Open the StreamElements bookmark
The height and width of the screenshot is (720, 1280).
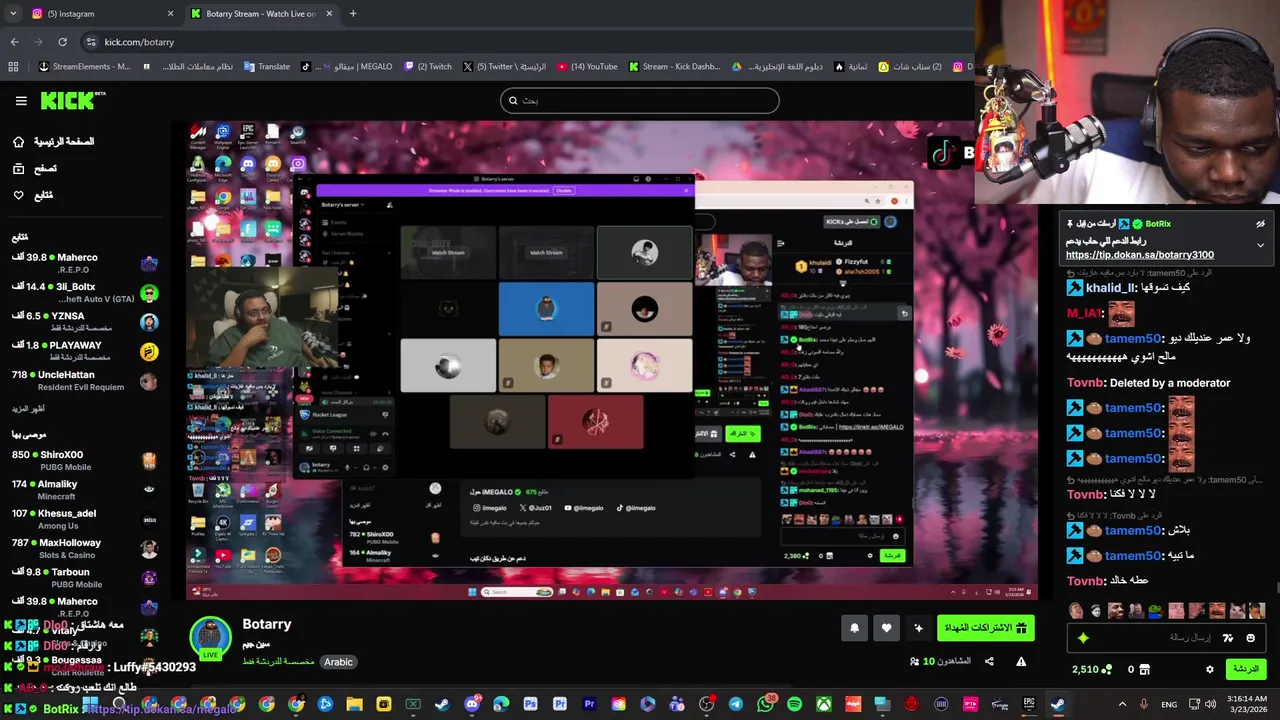coord(85,67)
